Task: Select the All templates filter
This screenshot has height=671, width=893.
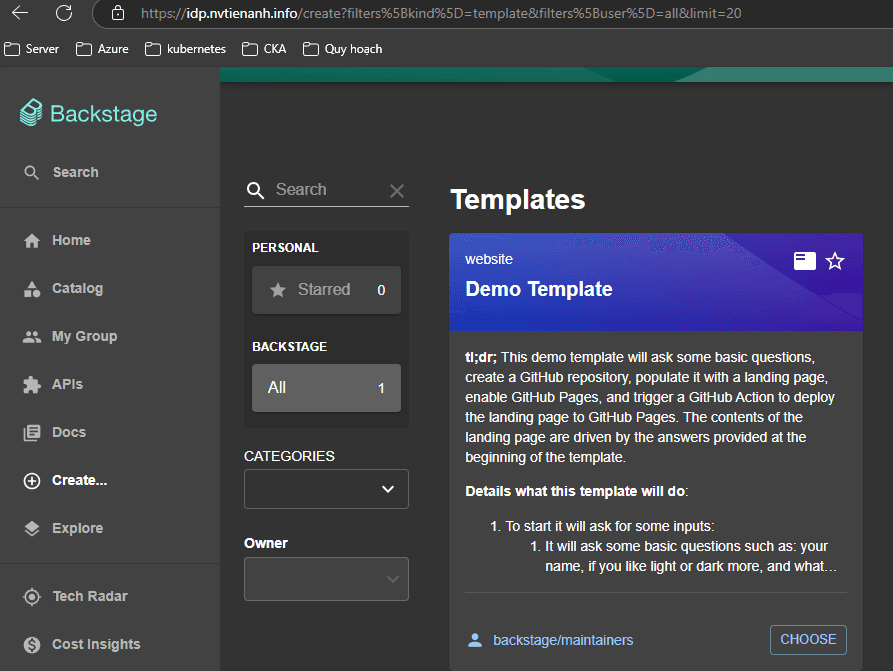Action: [326, 388]
